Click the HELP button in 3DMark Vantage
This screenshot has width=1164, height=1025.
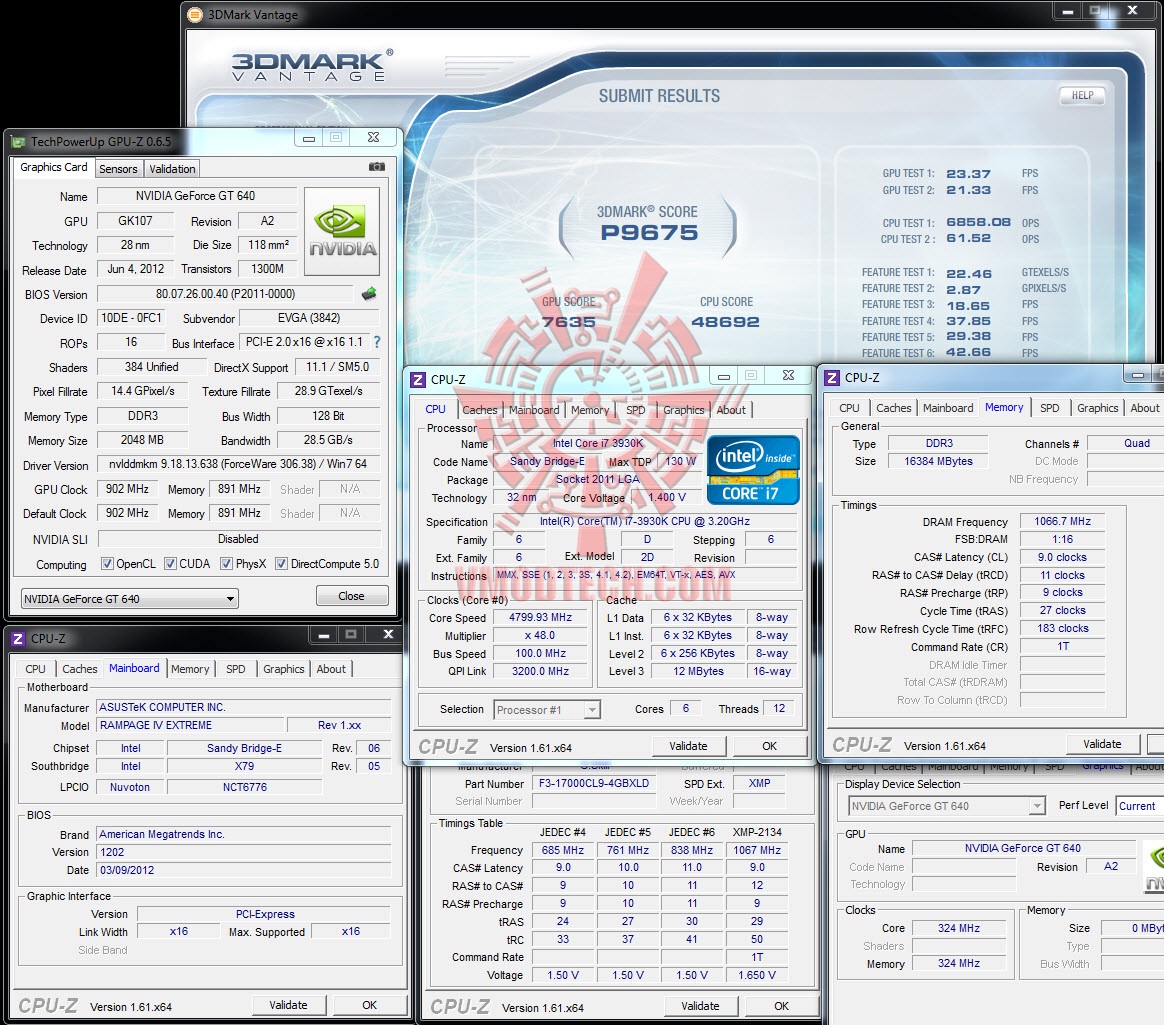point(1082,95)
